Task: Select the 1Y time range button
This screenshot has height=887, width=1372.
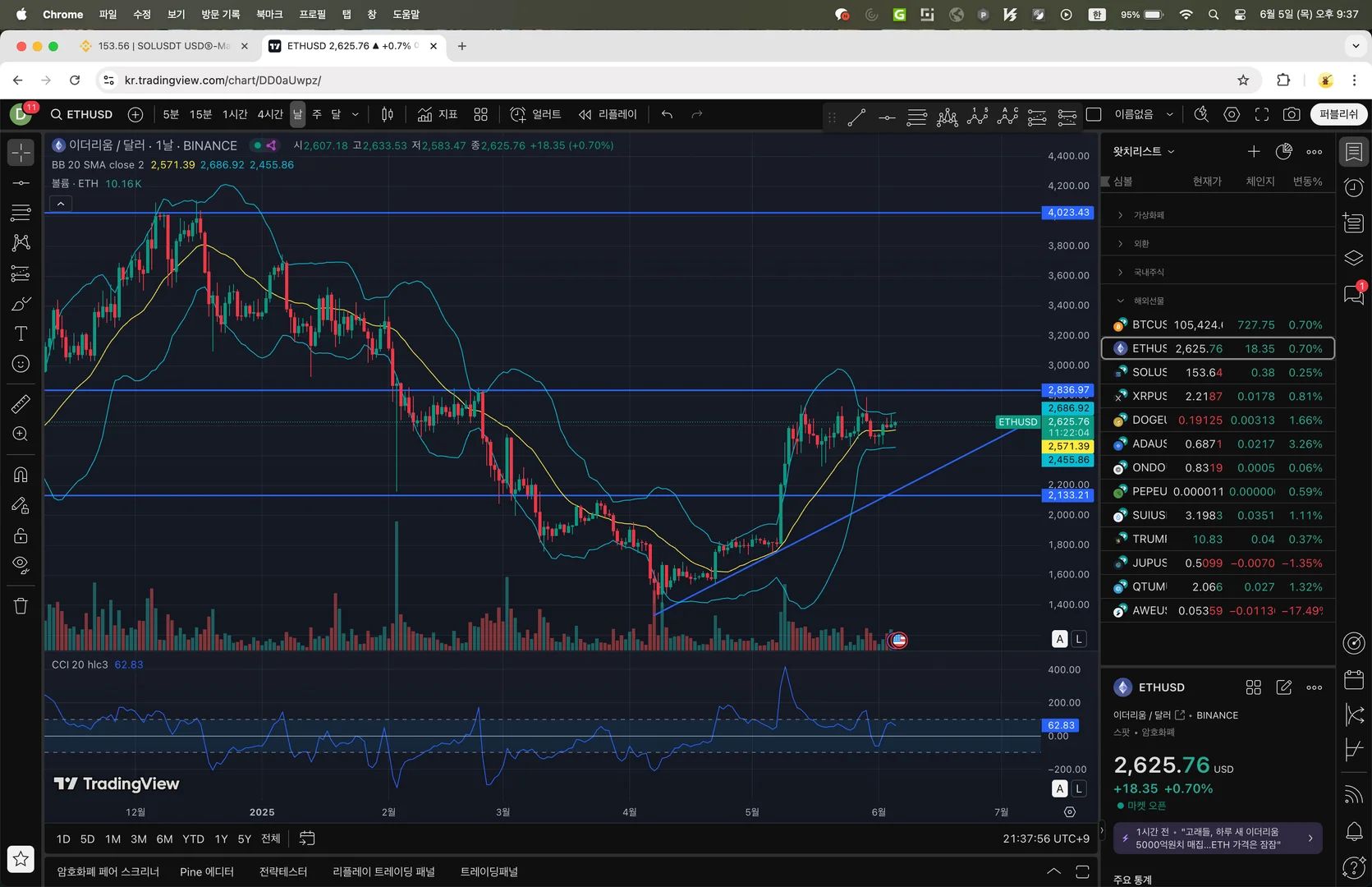Action: pos(221,839)
